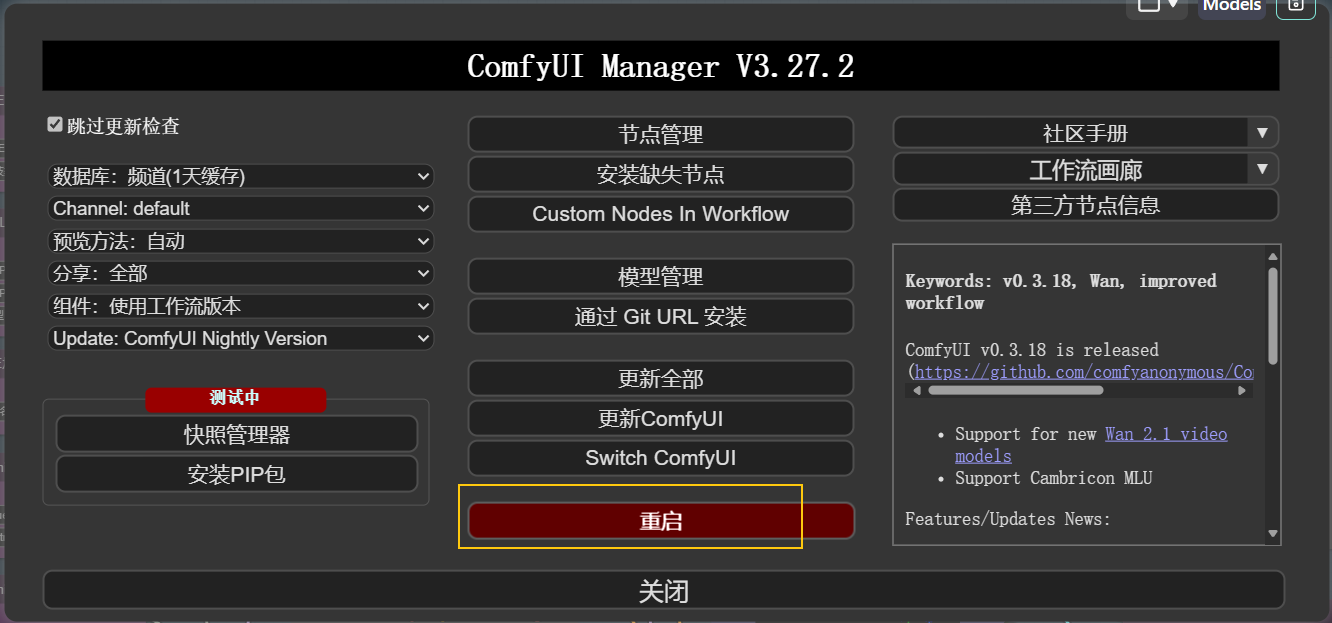Expand the 工作流画廊 menu arrow
Screen dimensions: 1332x623
(x=1262, y=169)
